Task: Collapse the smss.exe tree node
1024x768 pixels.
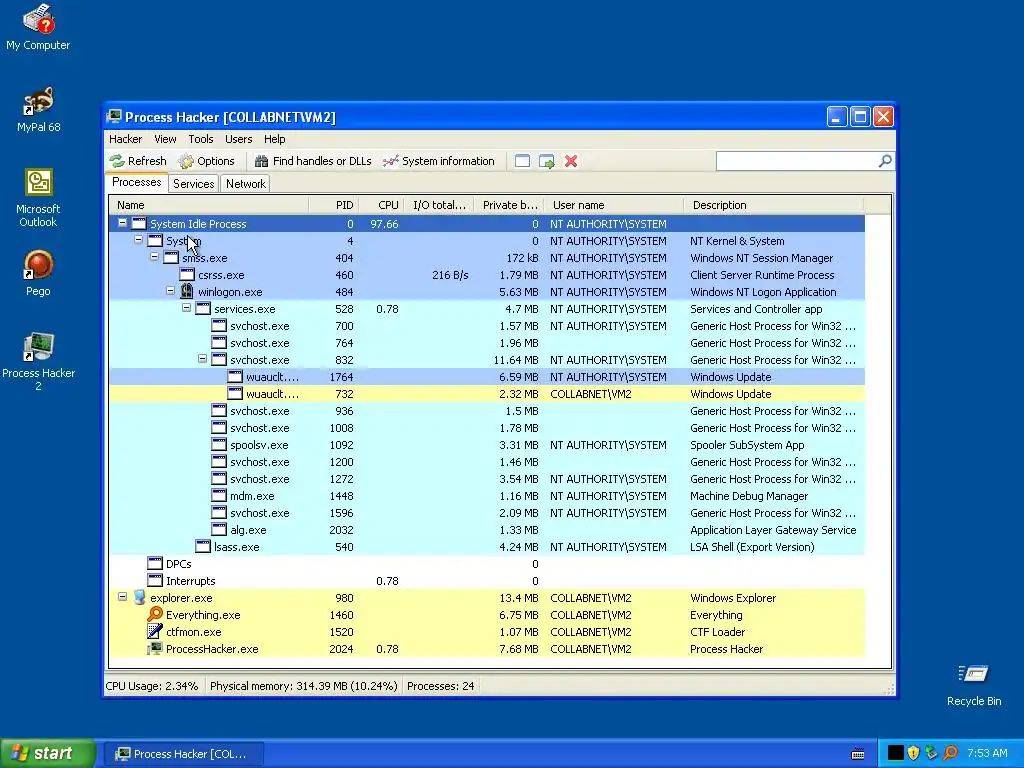Action: tap(154, 257)
